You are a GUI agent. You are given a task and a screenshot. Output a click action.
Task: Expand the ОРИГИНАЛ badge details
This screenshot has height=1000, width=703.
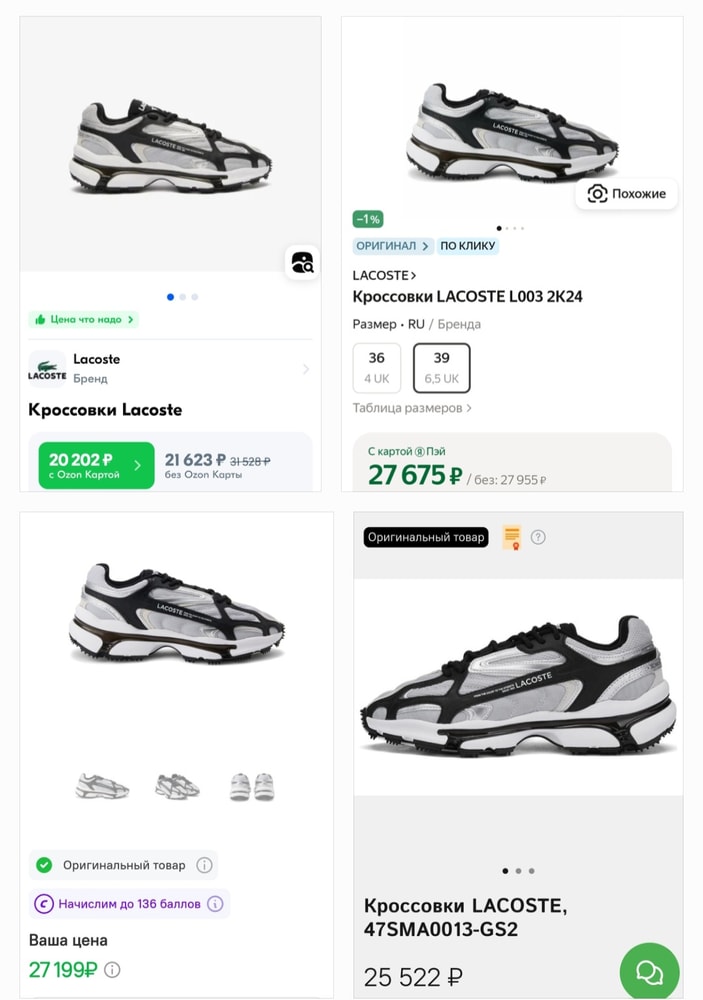pyautogui.click(x=392, y=246)
